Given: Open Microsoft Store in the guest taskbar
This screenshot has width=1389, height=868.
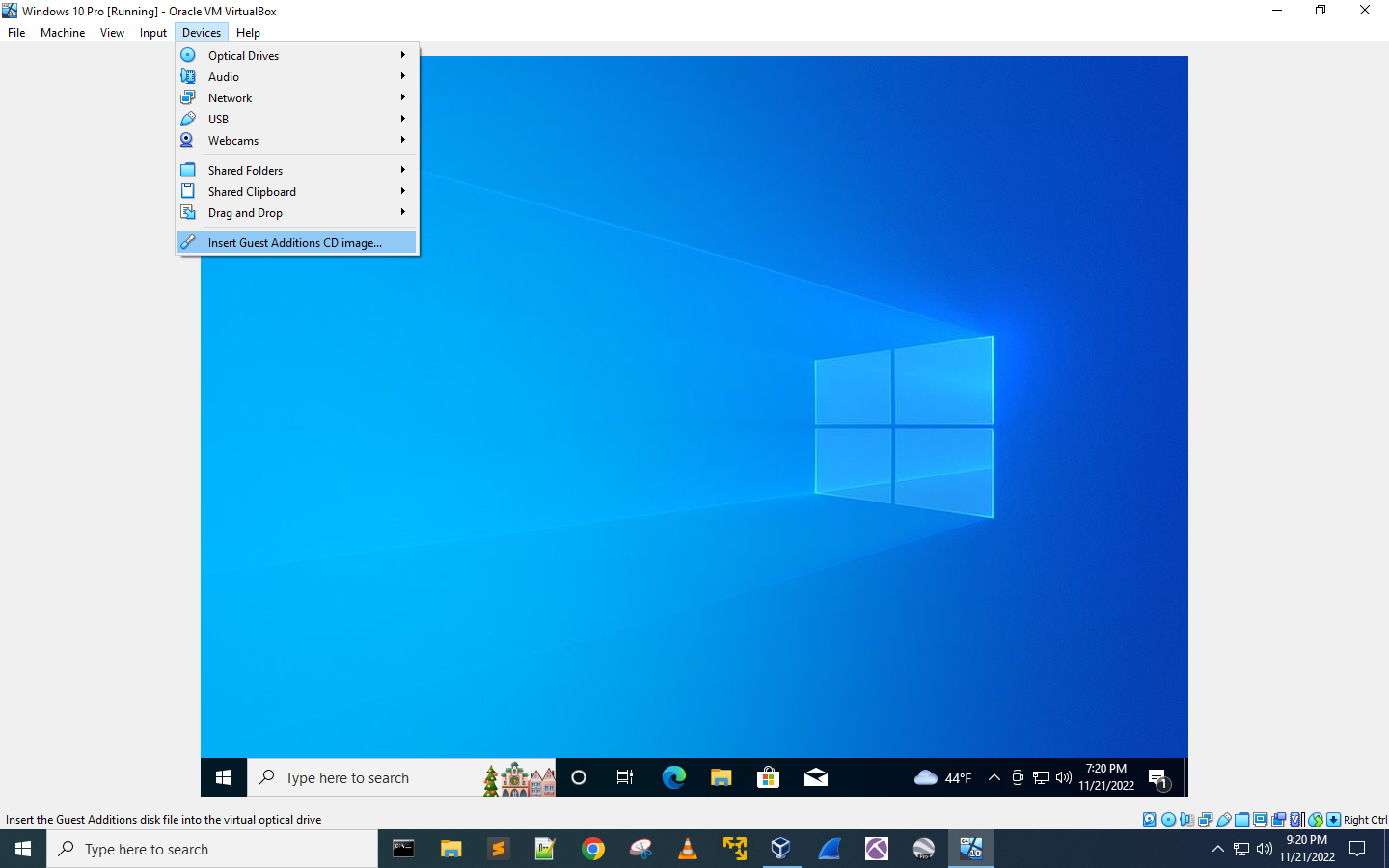Looking at the screenshot, I should click(768, 777).
